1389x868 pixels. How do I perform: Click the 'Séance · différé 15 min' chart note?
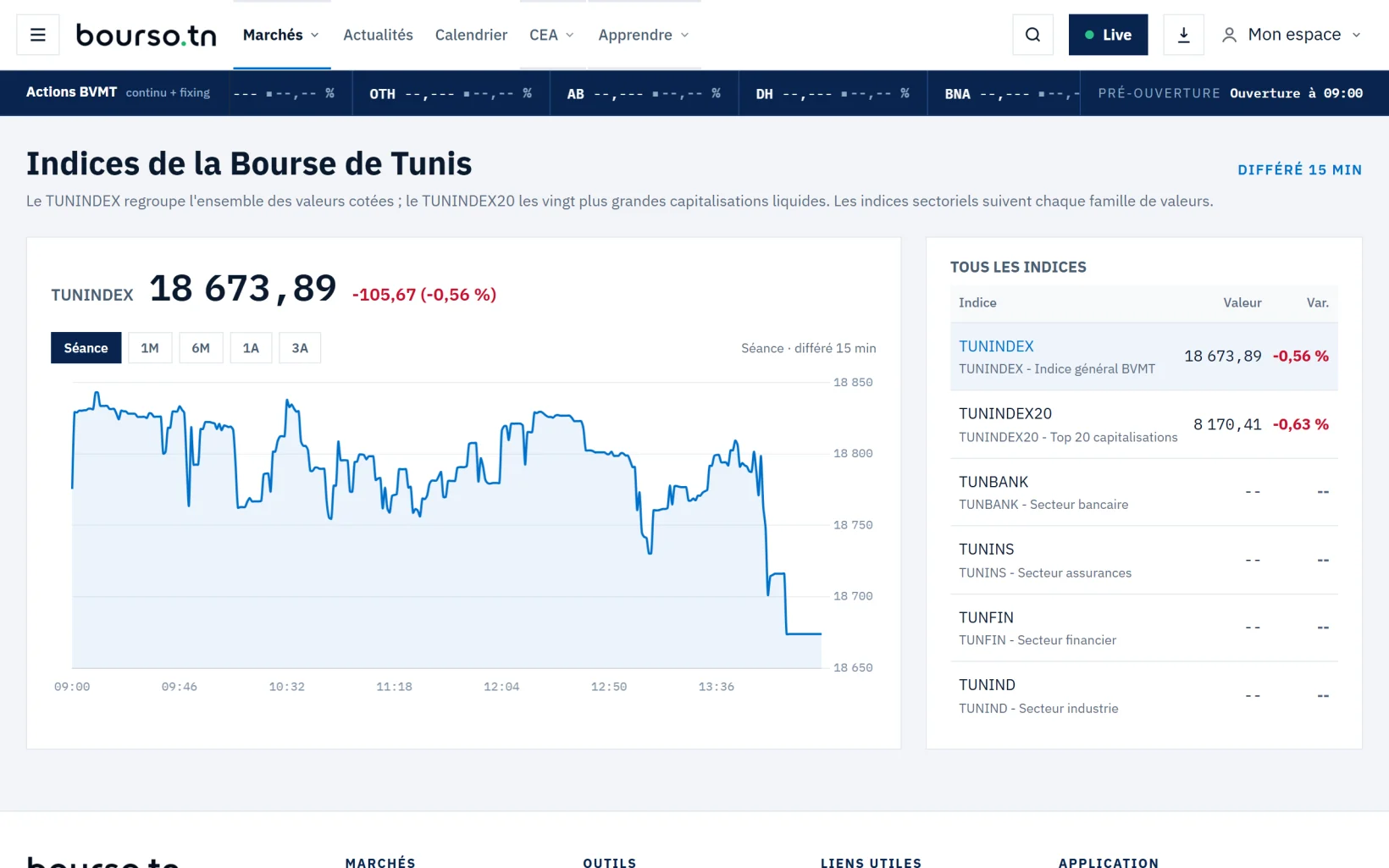(808, 348)
